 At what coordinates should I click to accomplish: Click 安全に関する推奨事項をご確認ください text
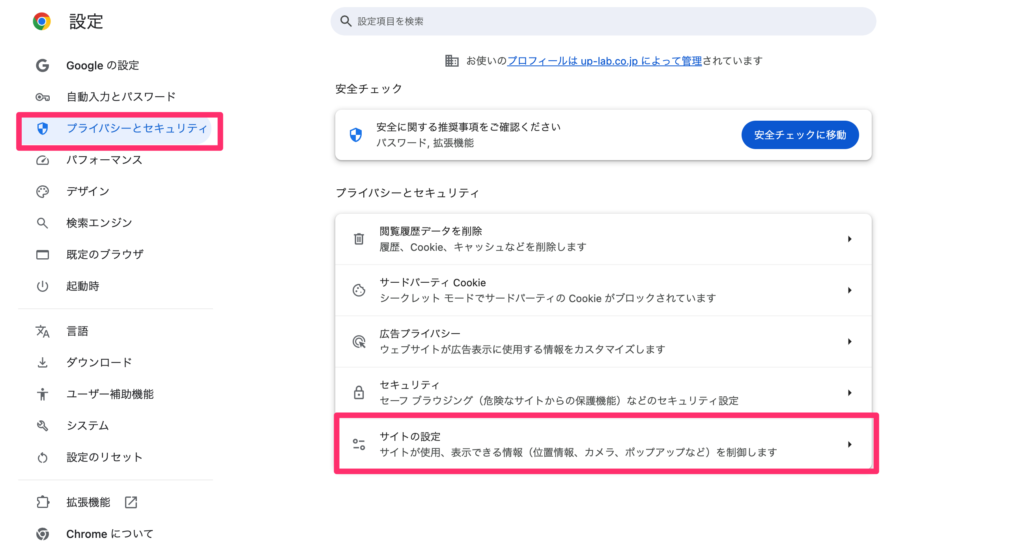(x=468, y=127)
